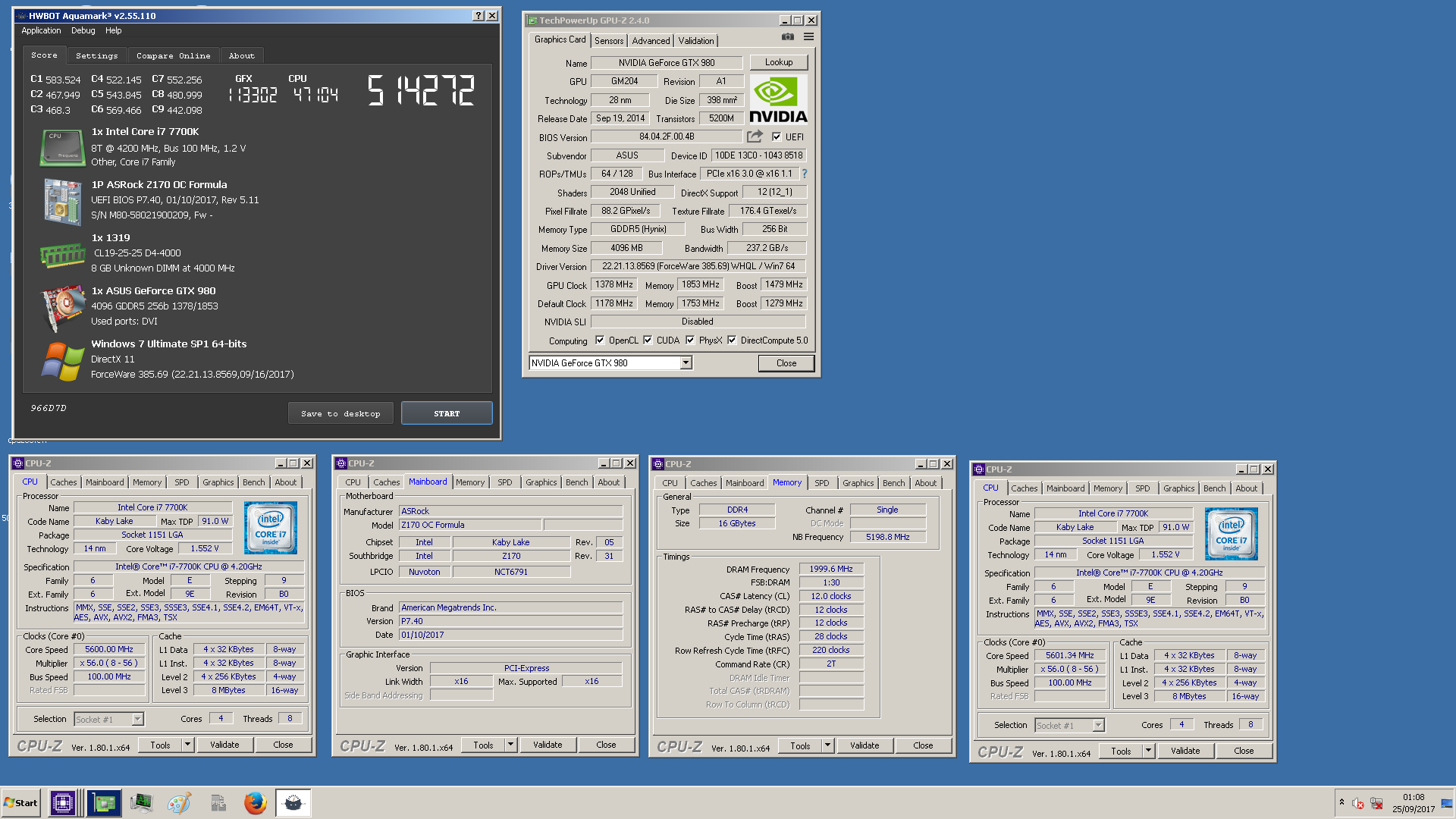
Task: Click the Intel Core i7 logo in first CPU-Z
Action: pos(271,528)
